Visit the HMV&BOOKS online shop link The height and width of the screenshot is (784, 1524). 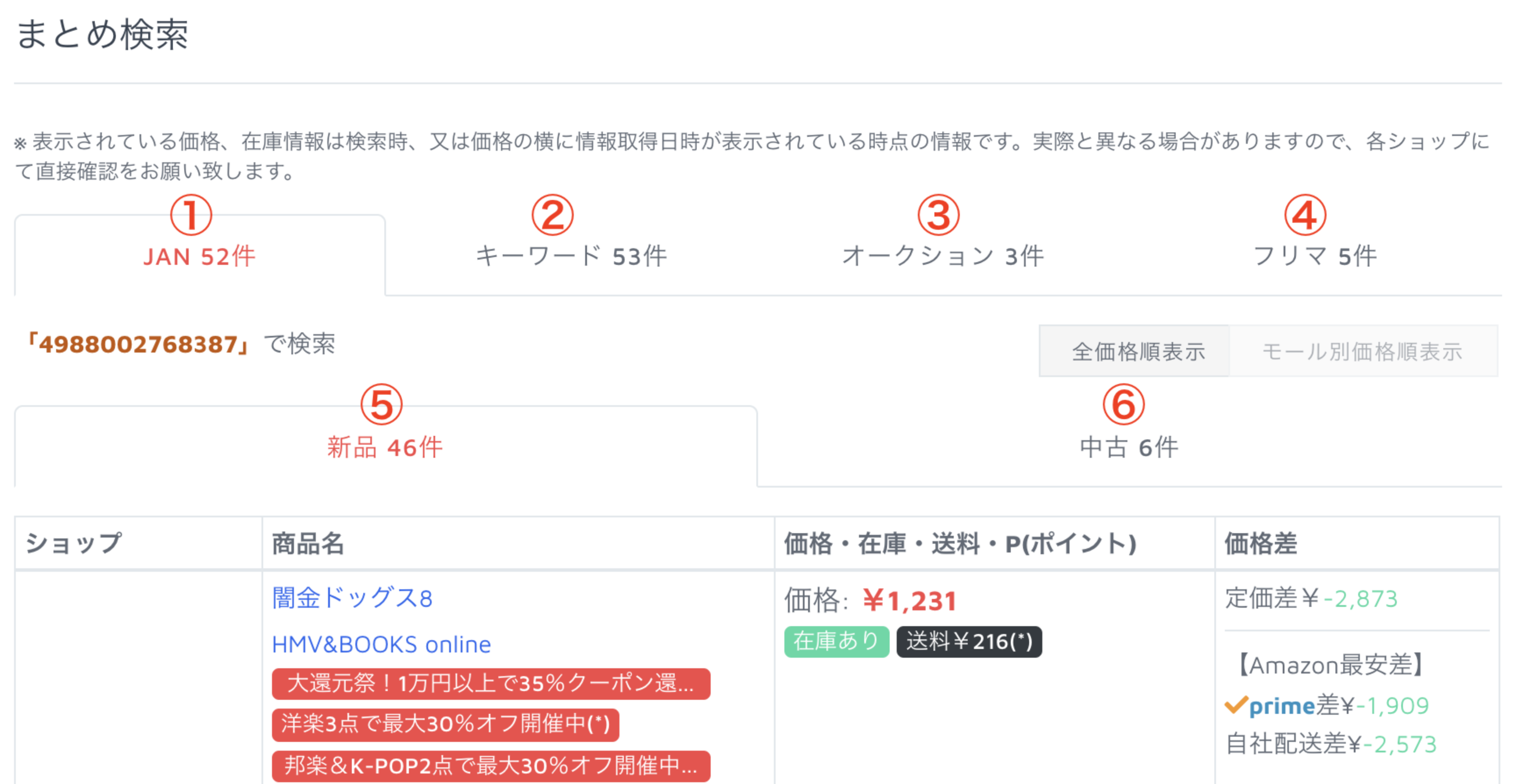tap(381, 644)
